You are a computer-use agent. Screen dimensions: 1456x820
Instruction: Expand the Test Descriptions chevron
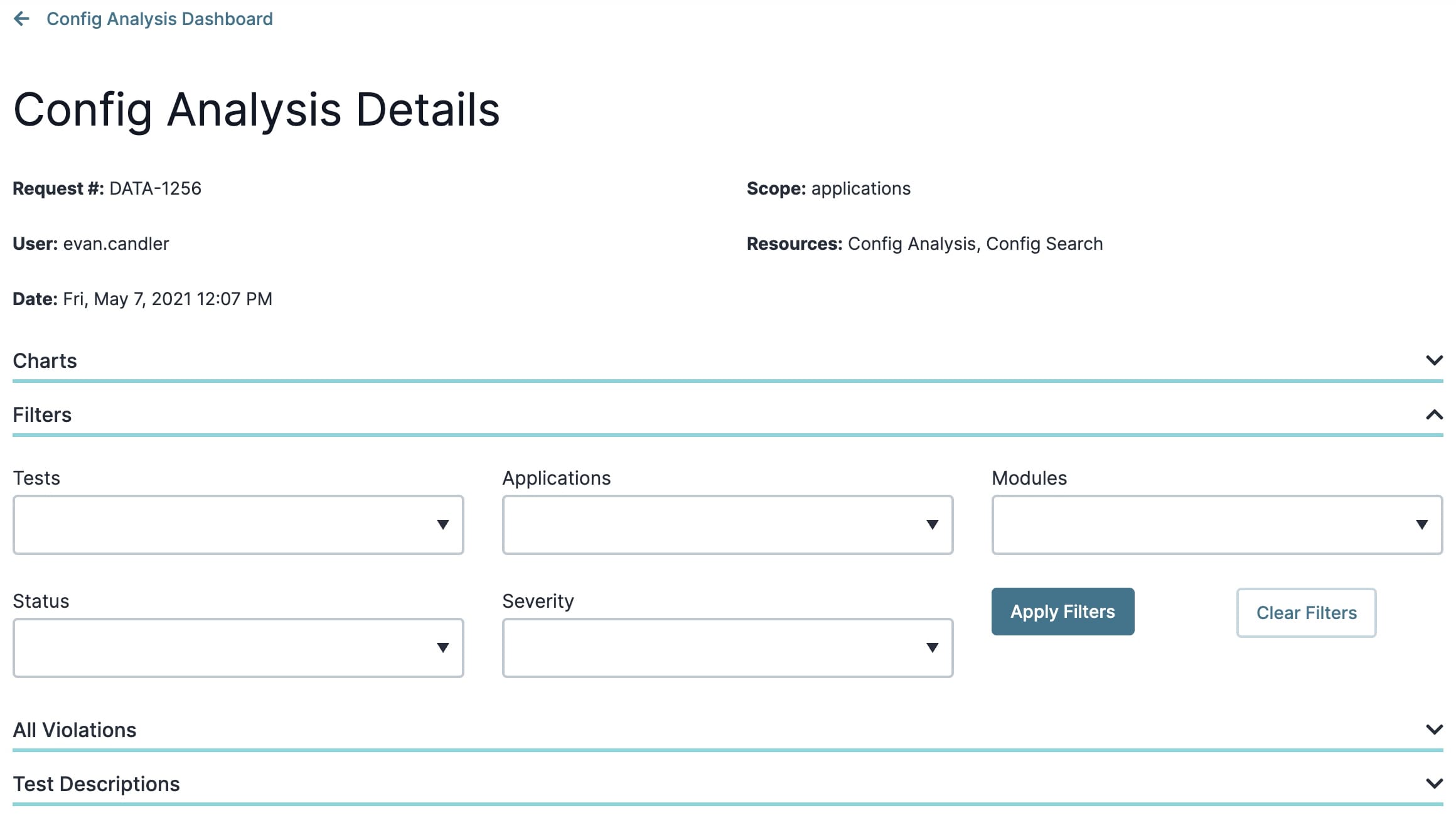(x=1434, y=784)
